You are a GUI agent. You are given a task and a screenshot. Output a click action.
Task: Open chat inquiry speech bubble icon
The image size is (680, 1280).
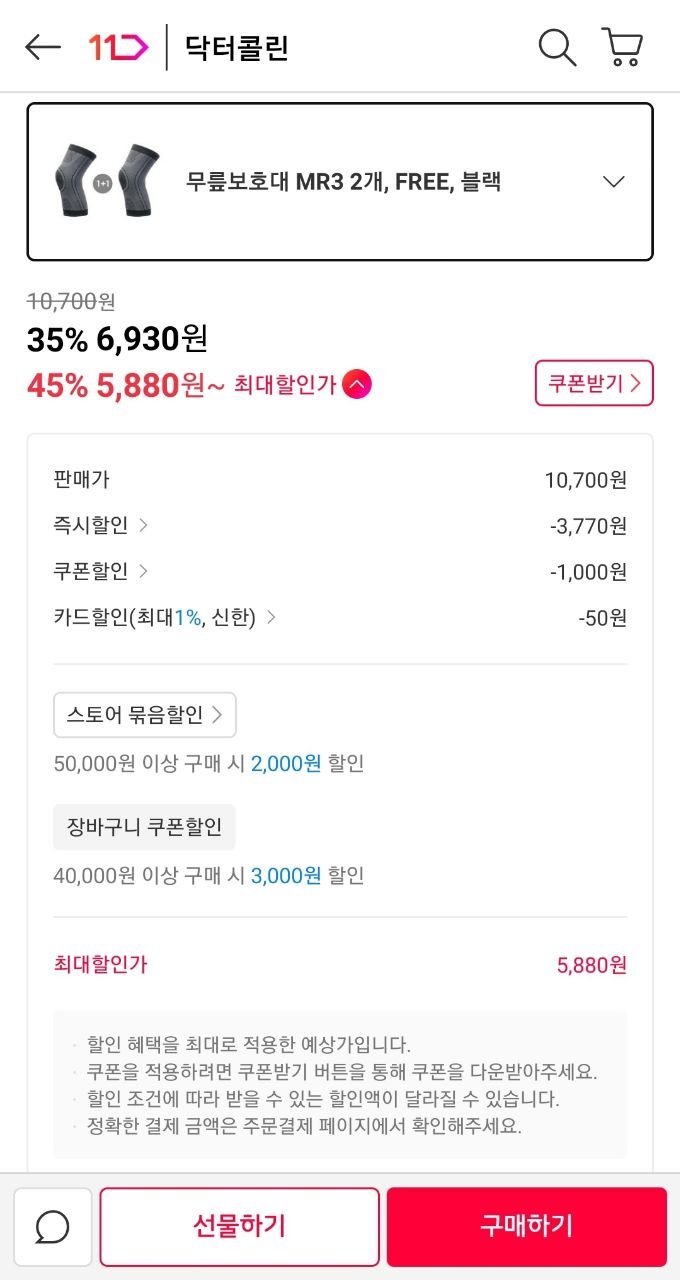coord(52,1227)
